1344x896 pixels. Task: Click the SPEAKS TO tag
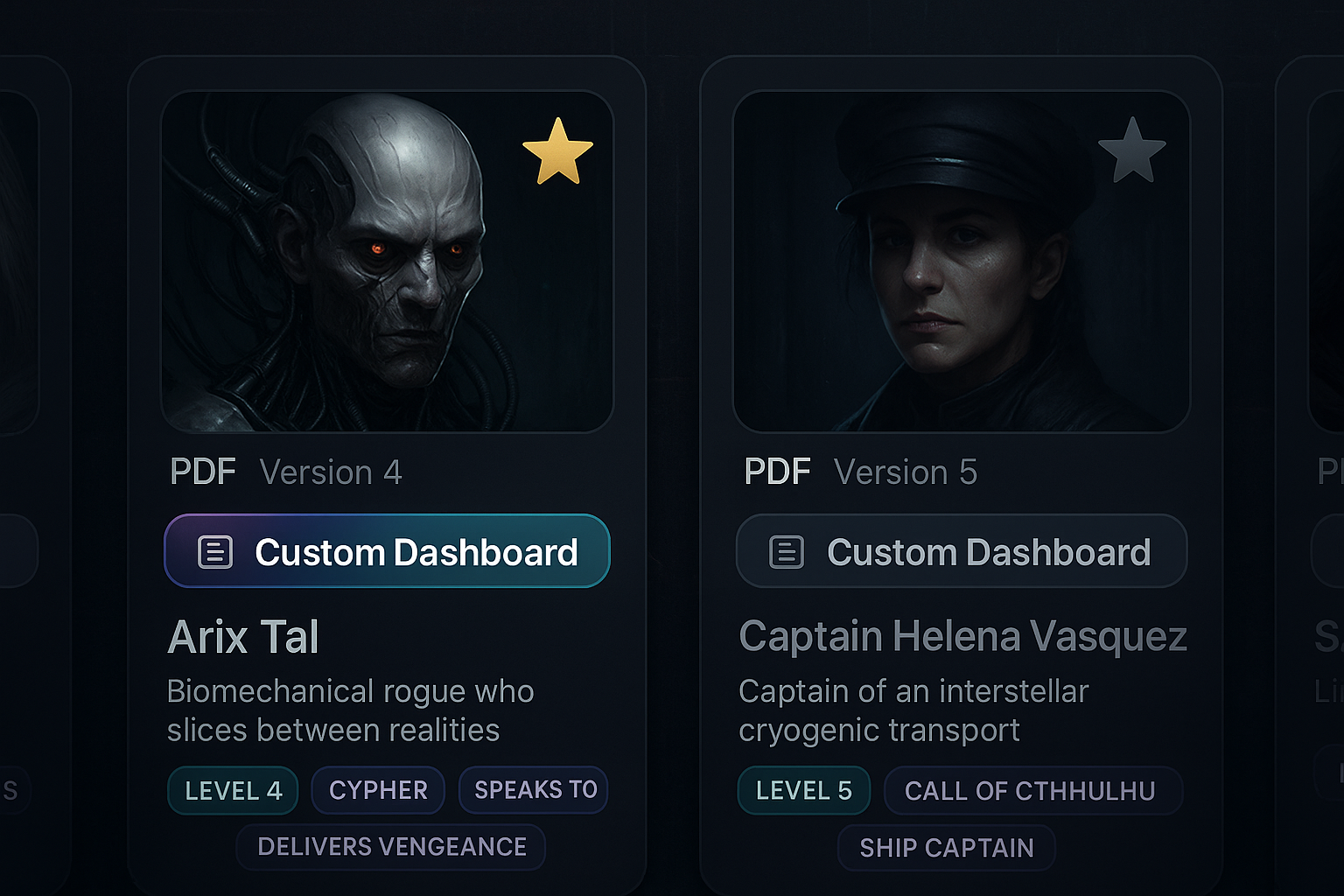[534, 790]
